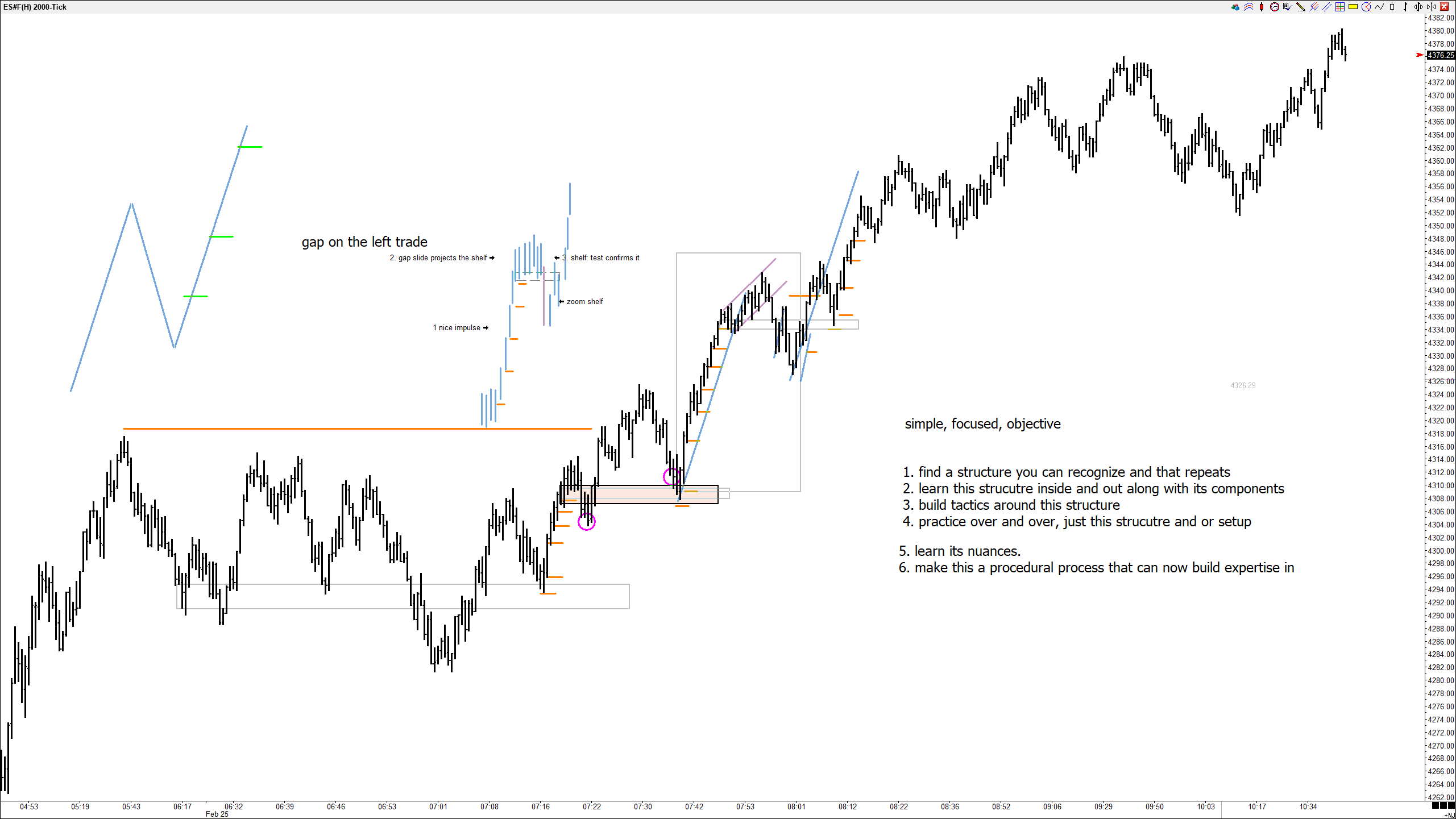This screenshot has height=819, width=1456.
Task: Toggle the grid lines icon
Action: pos(1340,7)
